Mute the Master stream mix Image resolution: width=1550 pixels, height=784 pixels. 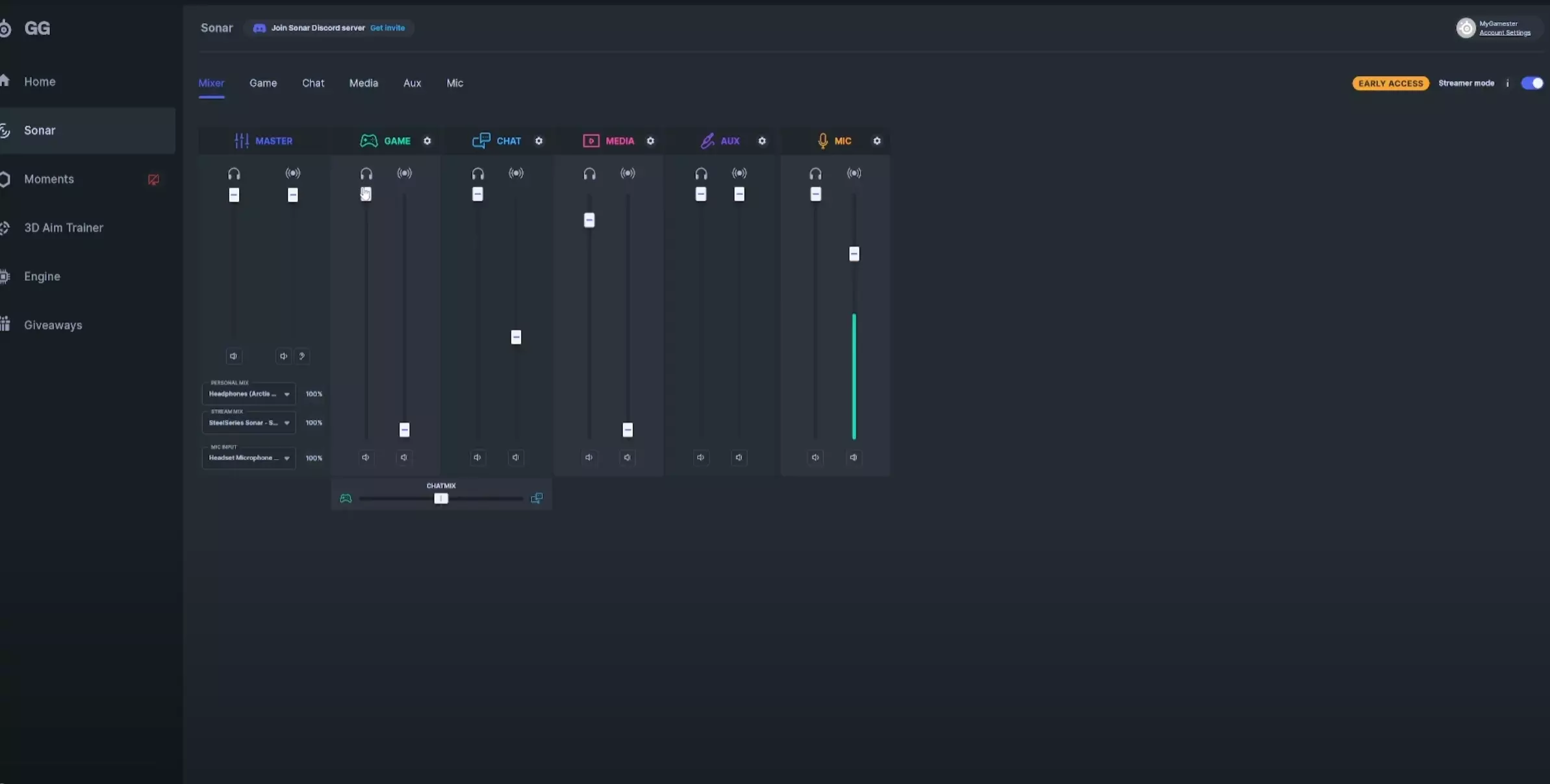click(283, 356)
